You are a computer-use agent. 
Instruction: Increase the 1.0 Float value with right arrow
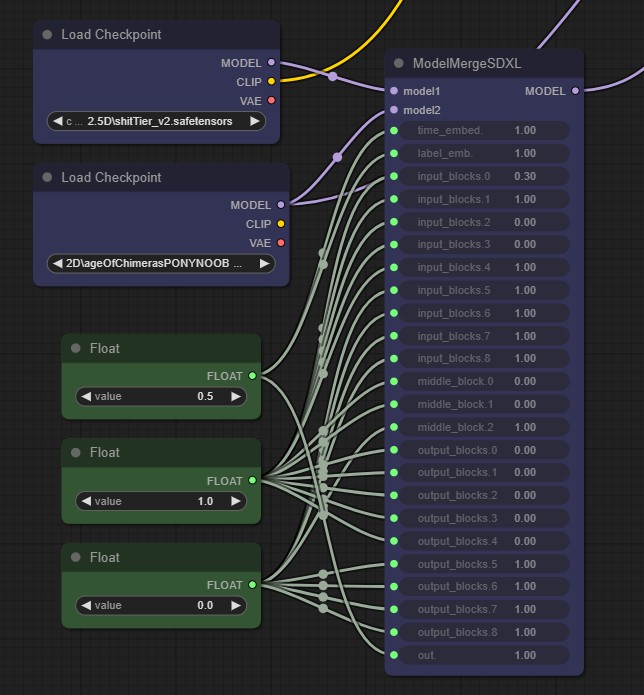click(x=236, y=501)
